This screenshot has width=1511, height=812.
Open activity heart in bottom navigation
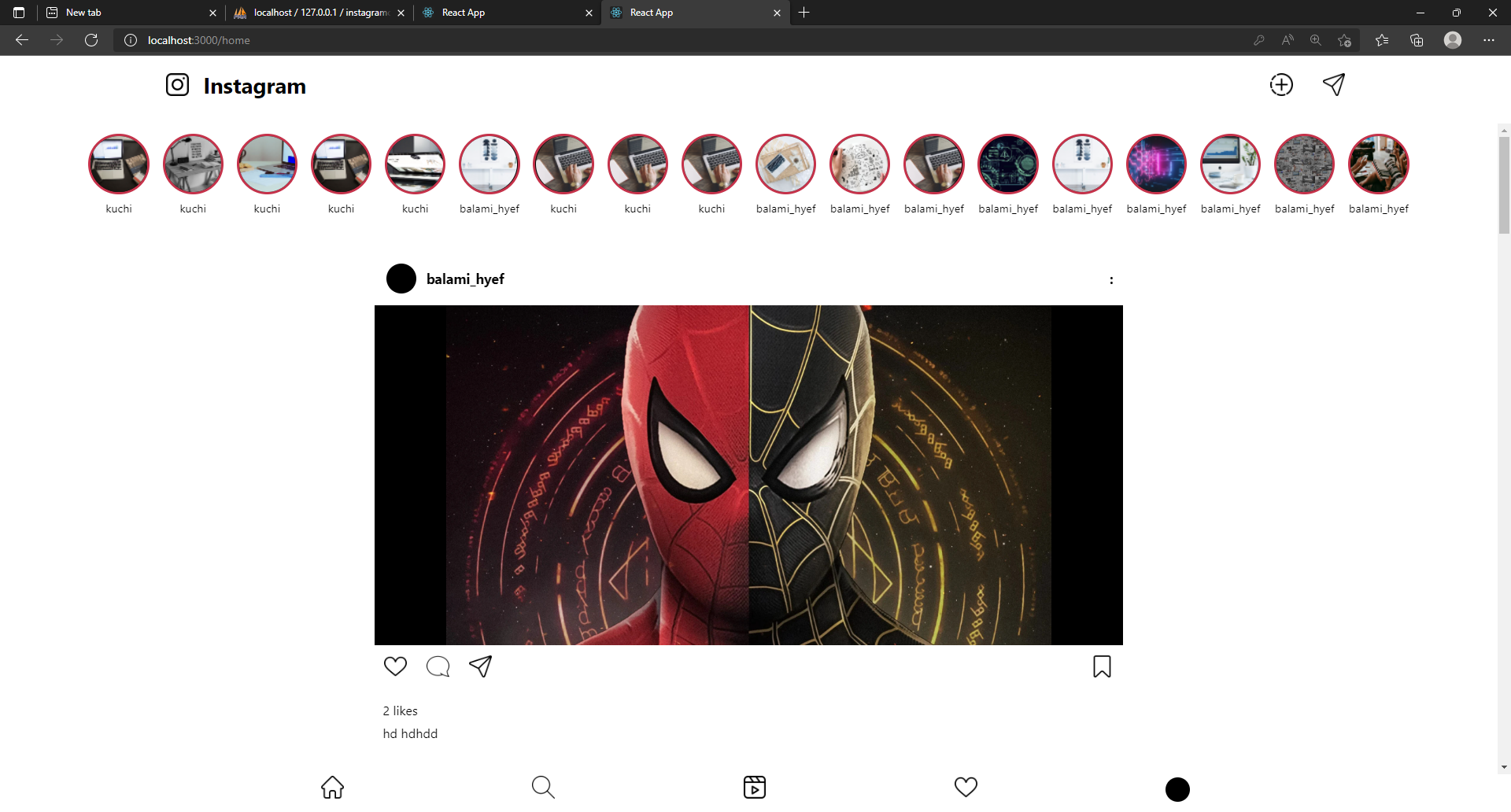tap(966, 787)
